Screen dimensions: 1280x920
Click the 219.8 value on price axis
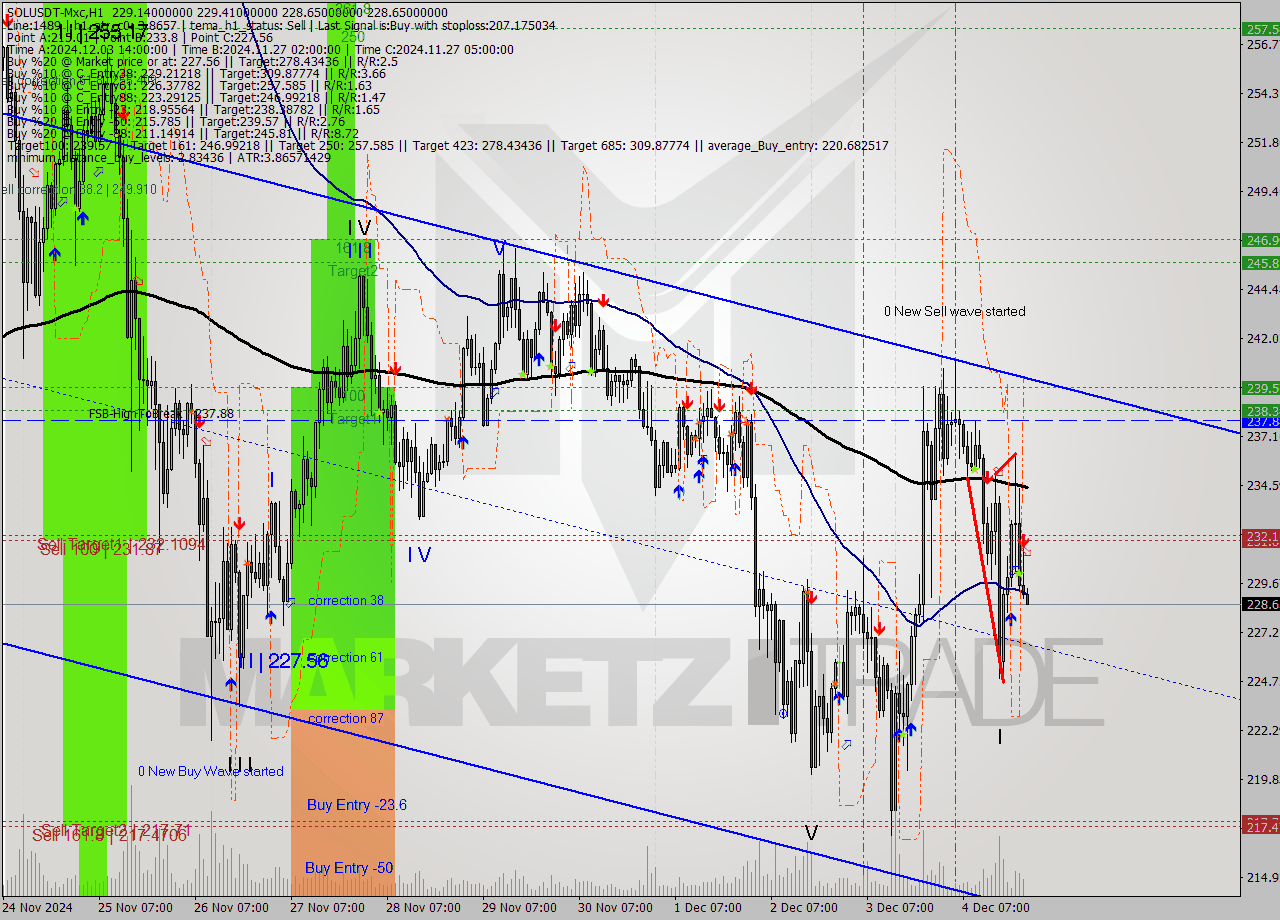click(1261, 779)
